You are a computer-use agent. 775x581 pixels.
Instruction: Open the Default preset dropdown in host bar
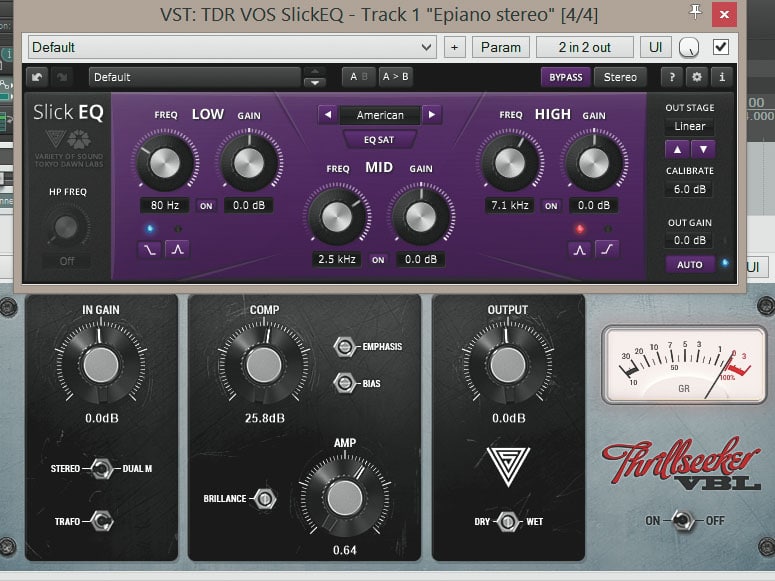(232, 47)
